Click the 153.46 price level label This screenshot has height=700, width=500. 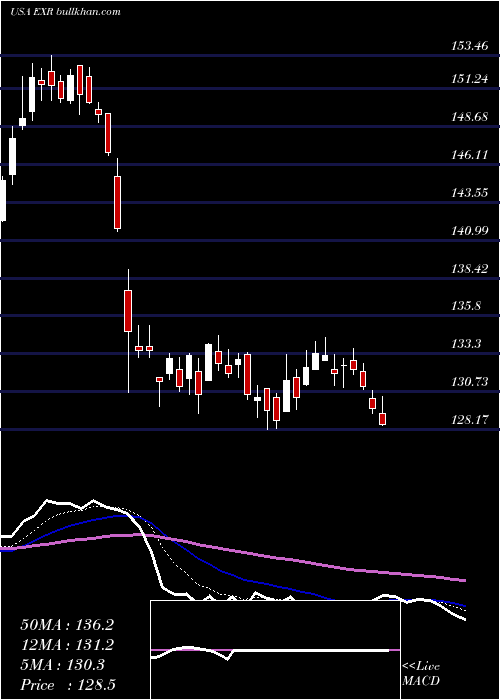click(470, 46)
